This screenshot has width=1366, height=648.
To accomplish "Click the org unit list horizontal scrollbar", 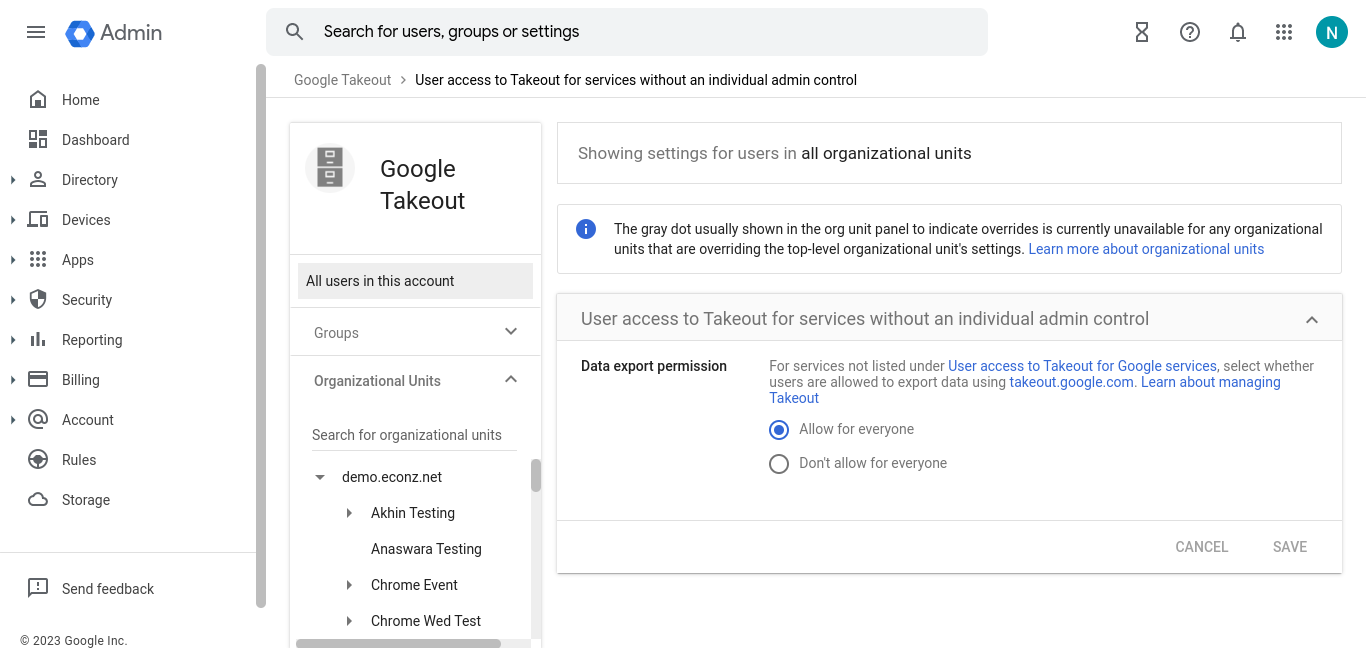I will [x=398, y=644].
